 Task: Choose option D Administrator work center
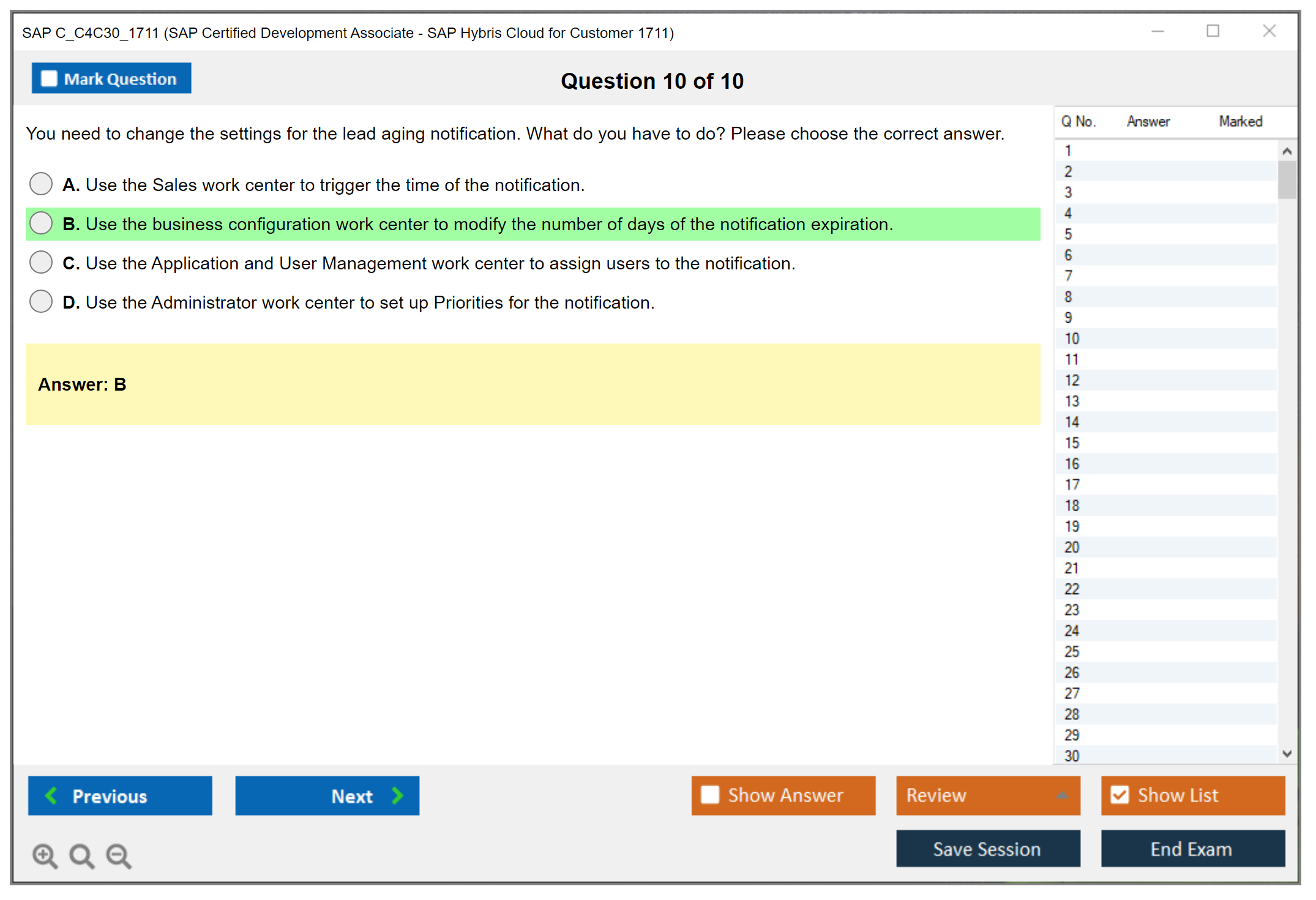pos(41,301)
